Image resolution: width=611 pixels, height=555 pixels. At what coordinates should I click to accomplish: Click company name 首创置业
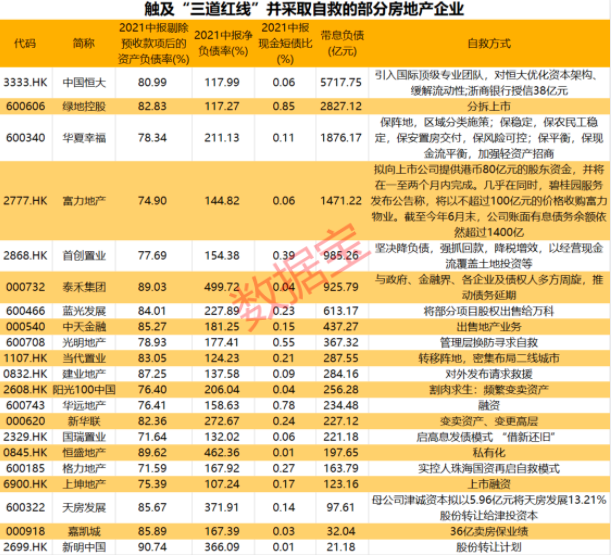pyautogui.click(x=84, y=256)
